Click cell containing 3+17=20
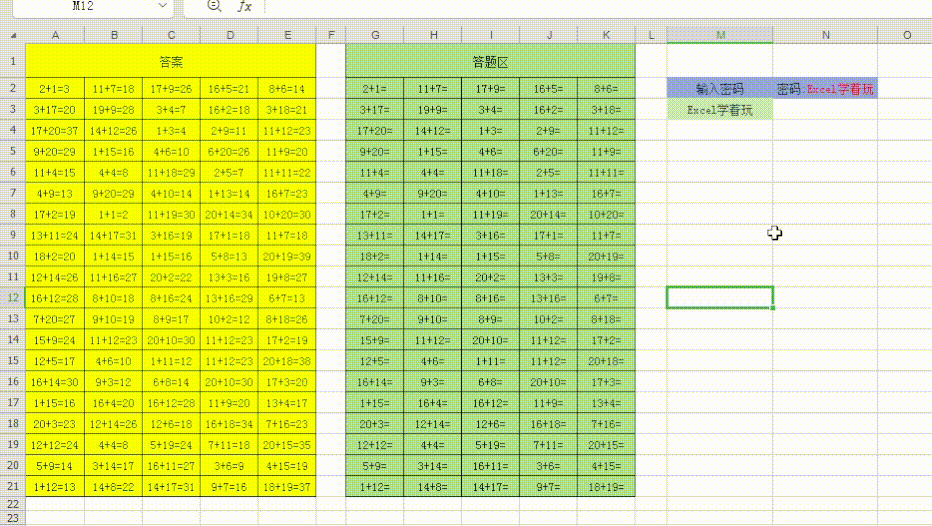Viewport: 932px width, 526px height. point(55,110)
